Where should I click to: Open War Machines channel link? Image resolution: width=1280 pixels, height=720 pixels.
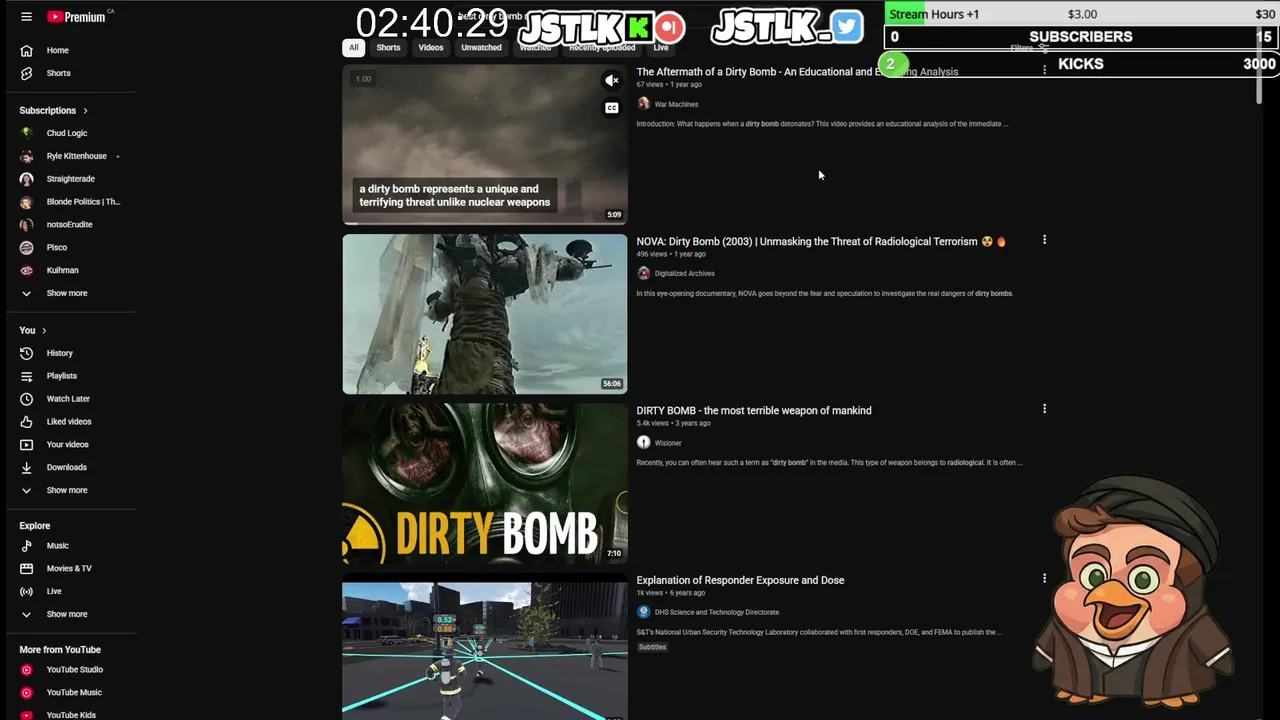[676, 104]
